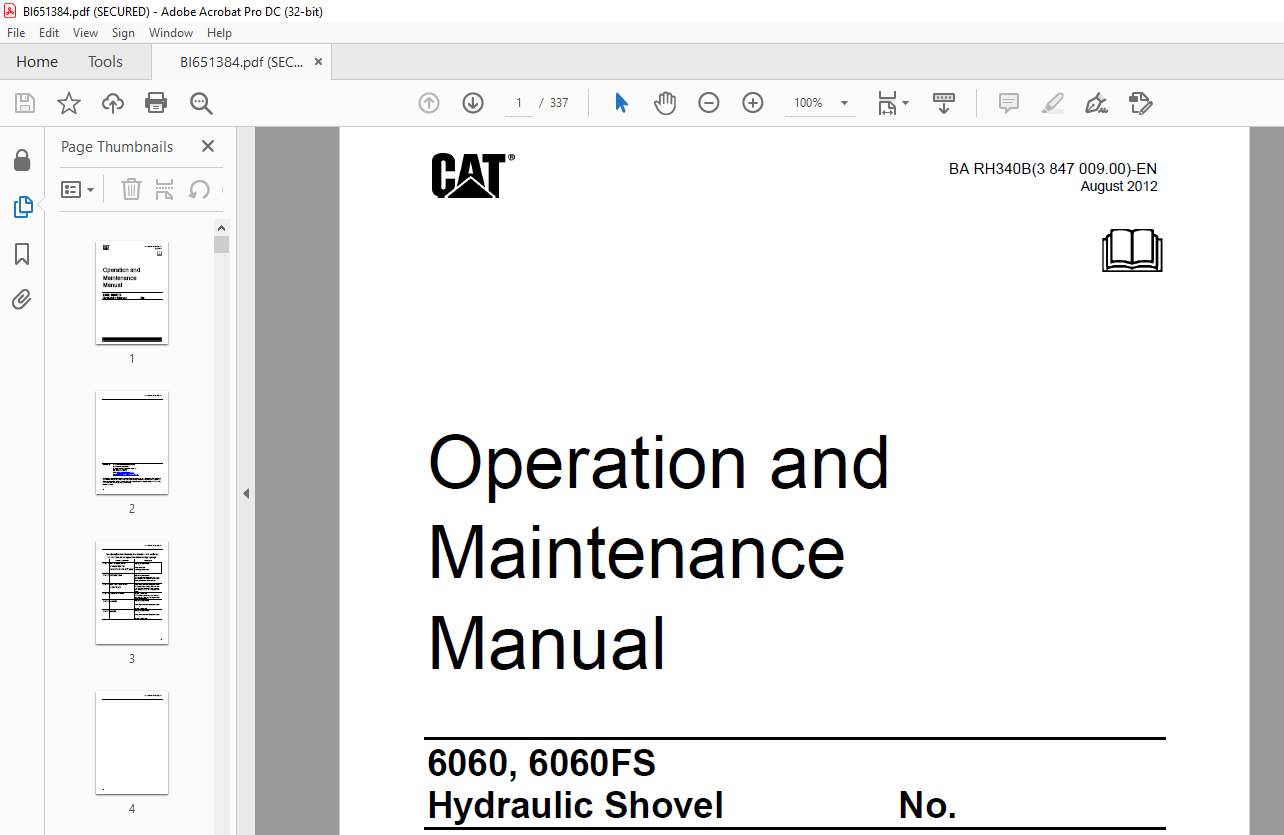
Task: Close the BI651384.pdf document tab
Action: [x=318, y=62]
